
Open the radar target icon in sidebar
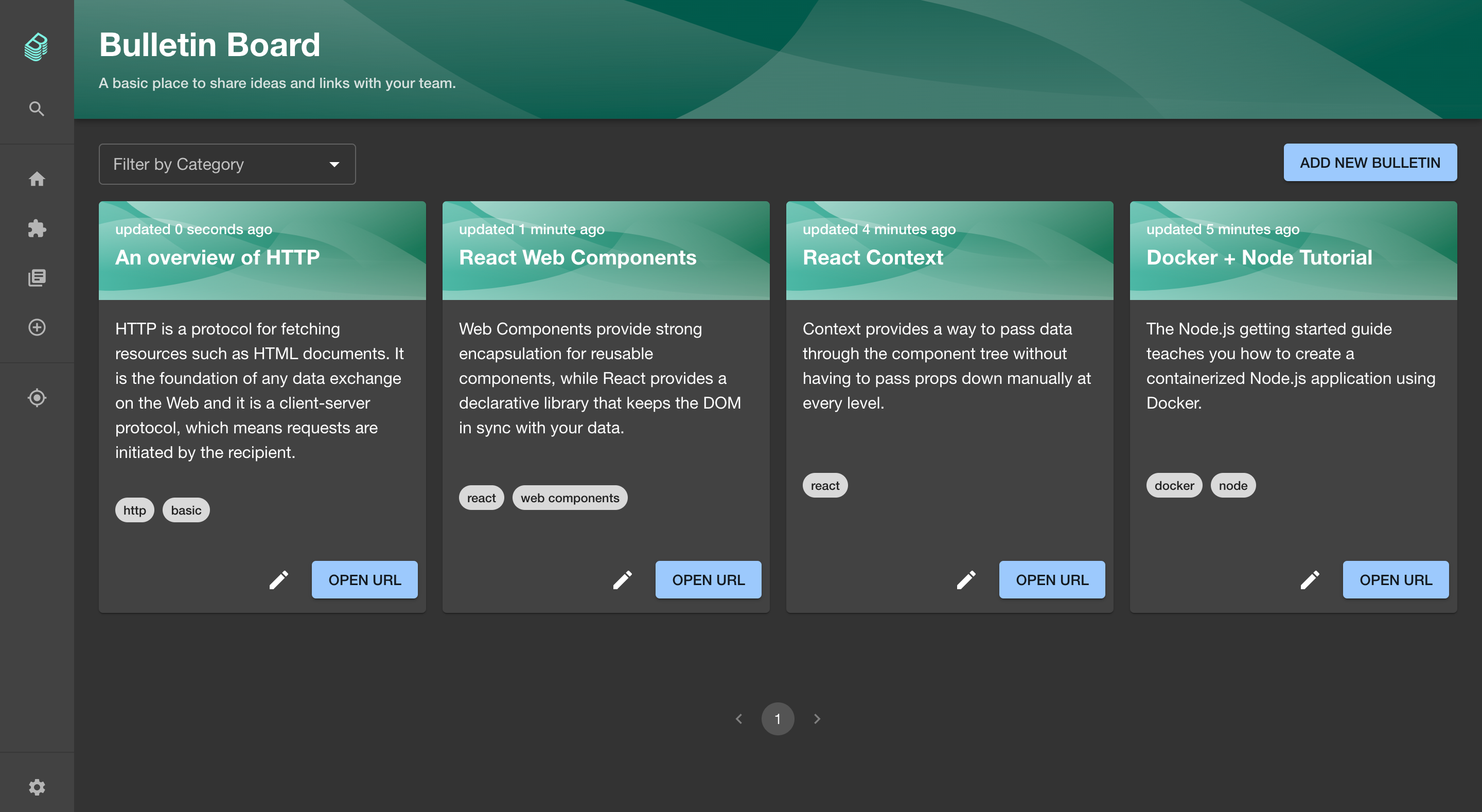coord(36,398)
